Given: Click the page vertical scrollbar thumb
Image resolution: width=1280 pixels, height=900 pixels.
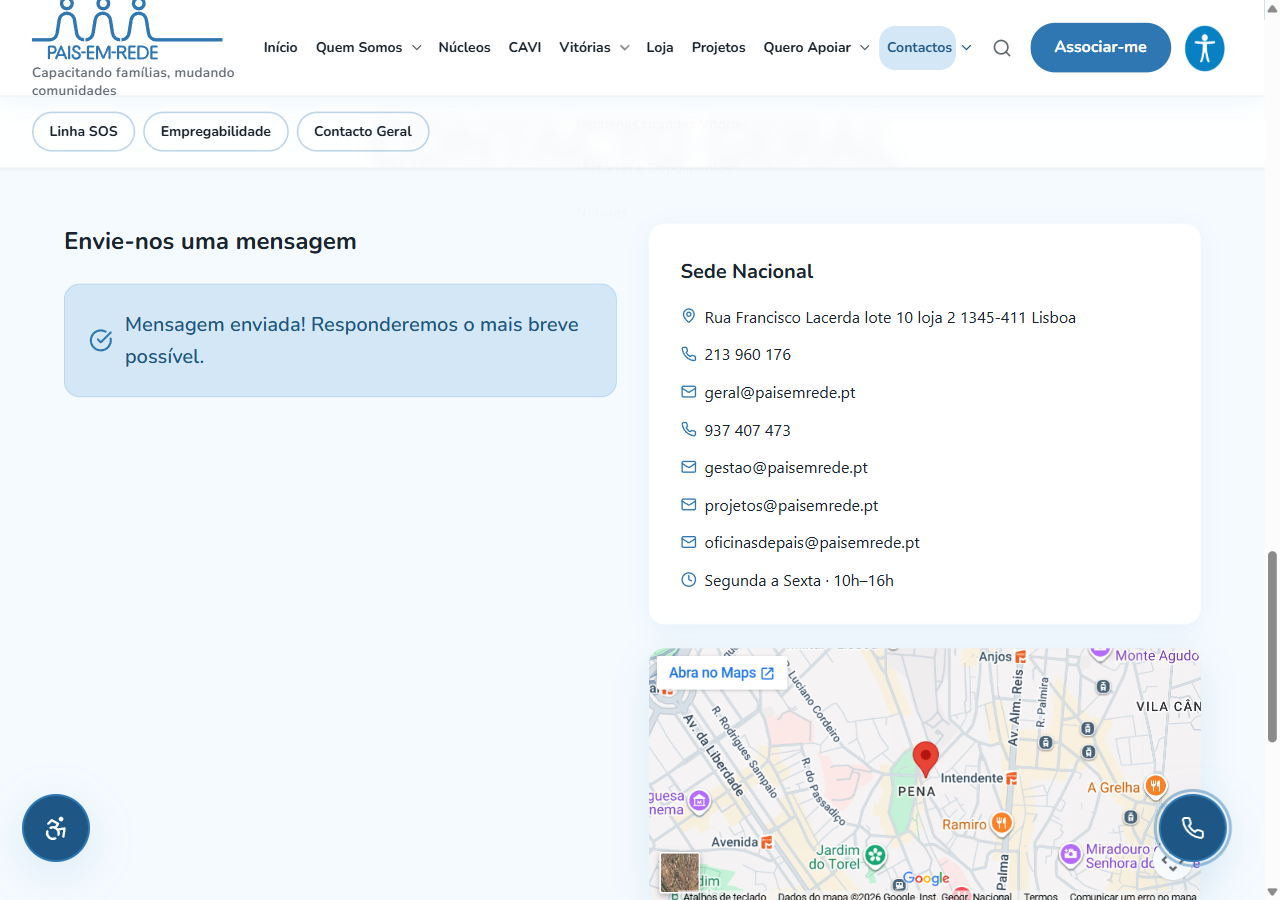Looking at the screenshot, I should 1272,646.
